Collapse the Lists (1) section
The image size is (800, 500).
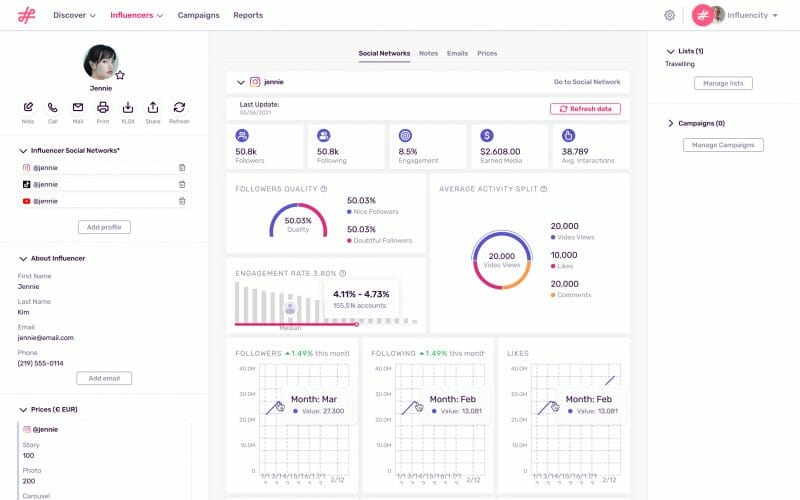coord(670,51)
